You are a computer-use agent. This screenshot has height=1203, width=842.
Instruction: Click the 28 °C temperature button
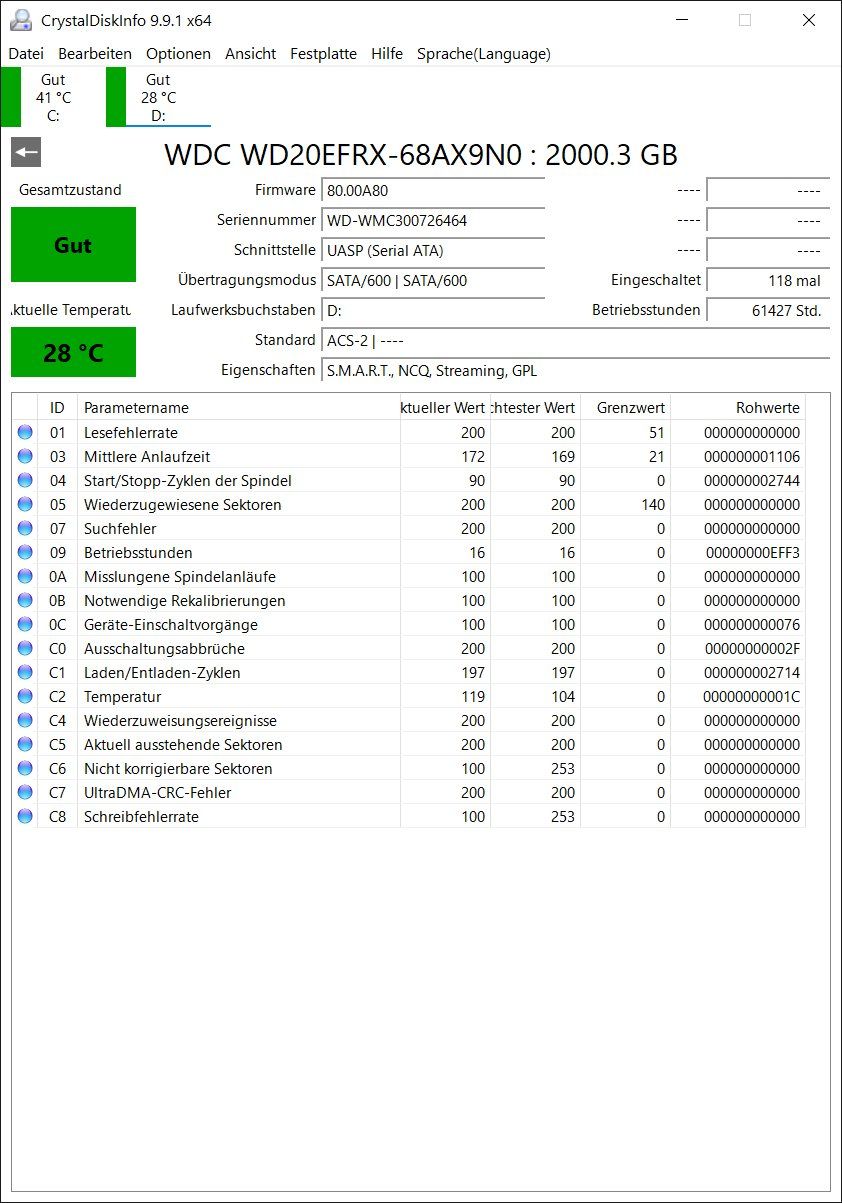73,352
